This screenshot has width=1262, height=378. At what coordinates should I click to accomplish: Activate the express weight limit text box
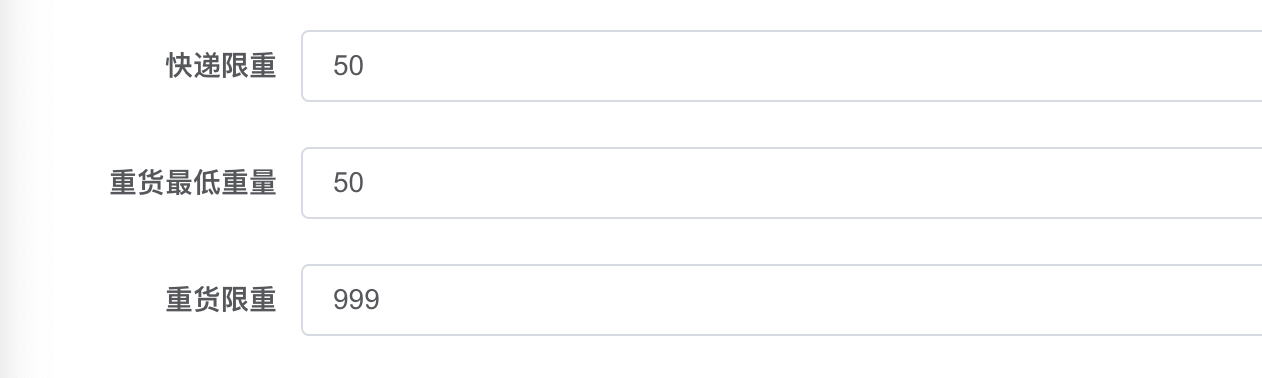[782, 66]
